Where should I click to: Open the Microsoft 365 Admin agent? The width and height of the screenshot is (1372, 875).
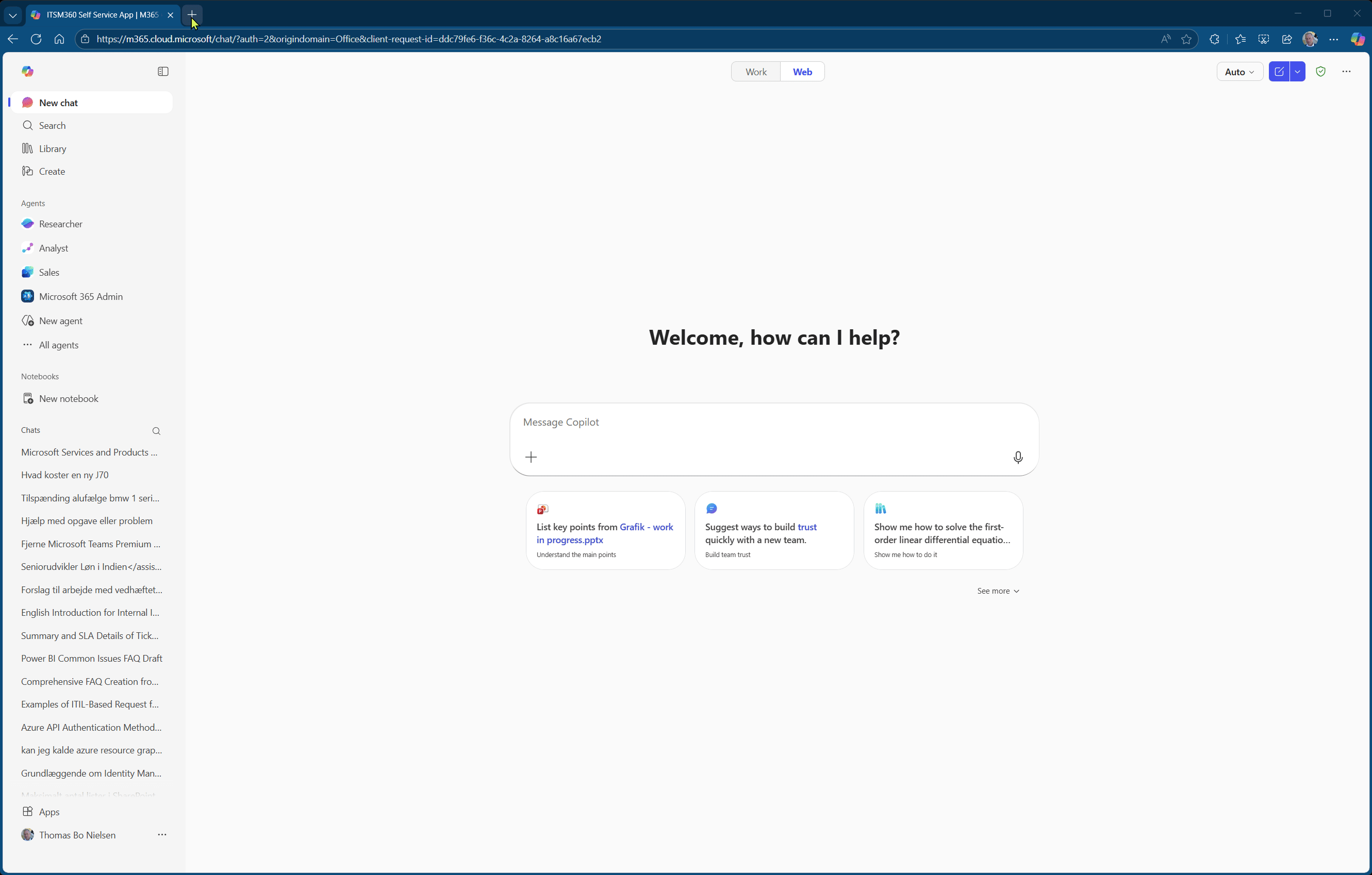click(80, 297)
